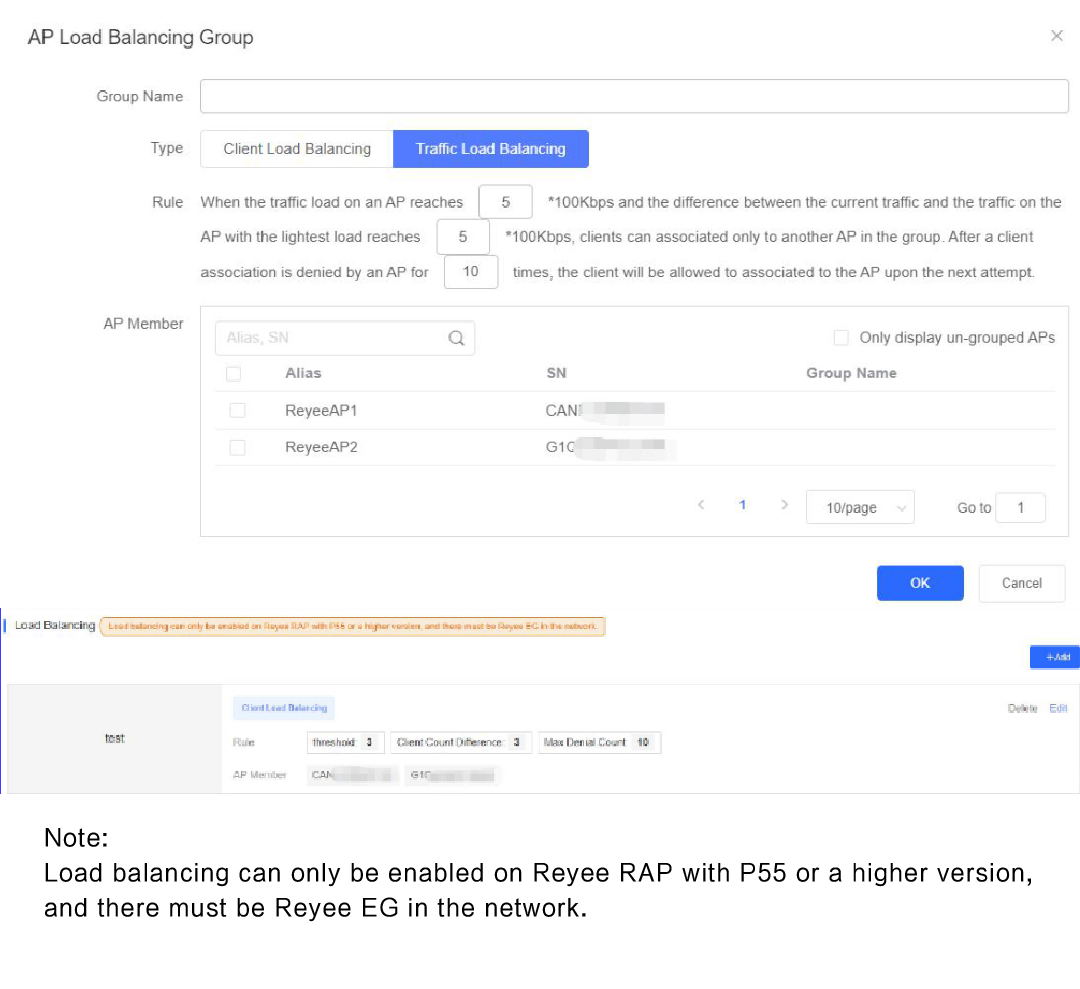Viewport: 1080px width, 989px height.
Task: Click the G1G AP member tag
Action: 452,775
